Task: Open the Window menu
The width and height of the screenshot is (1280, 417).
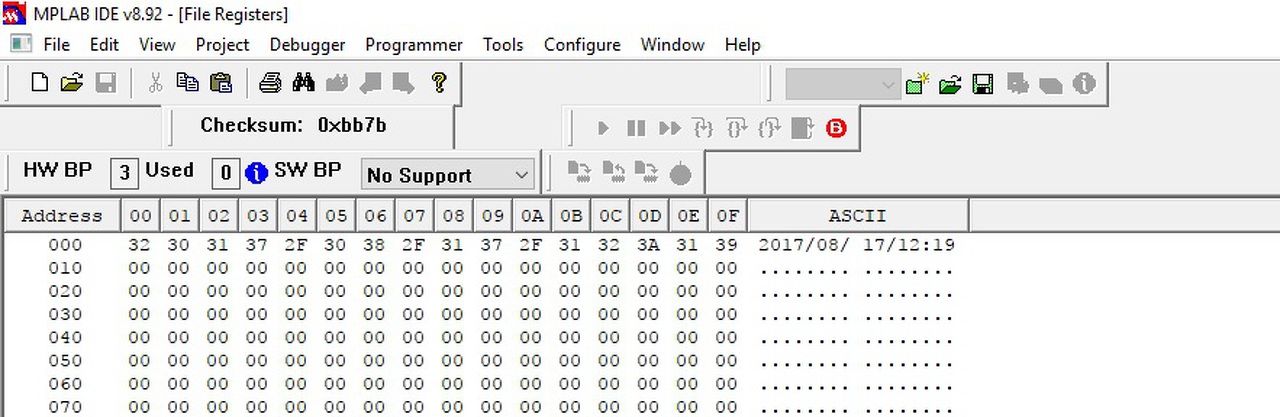Action: (x=672, y=45)
